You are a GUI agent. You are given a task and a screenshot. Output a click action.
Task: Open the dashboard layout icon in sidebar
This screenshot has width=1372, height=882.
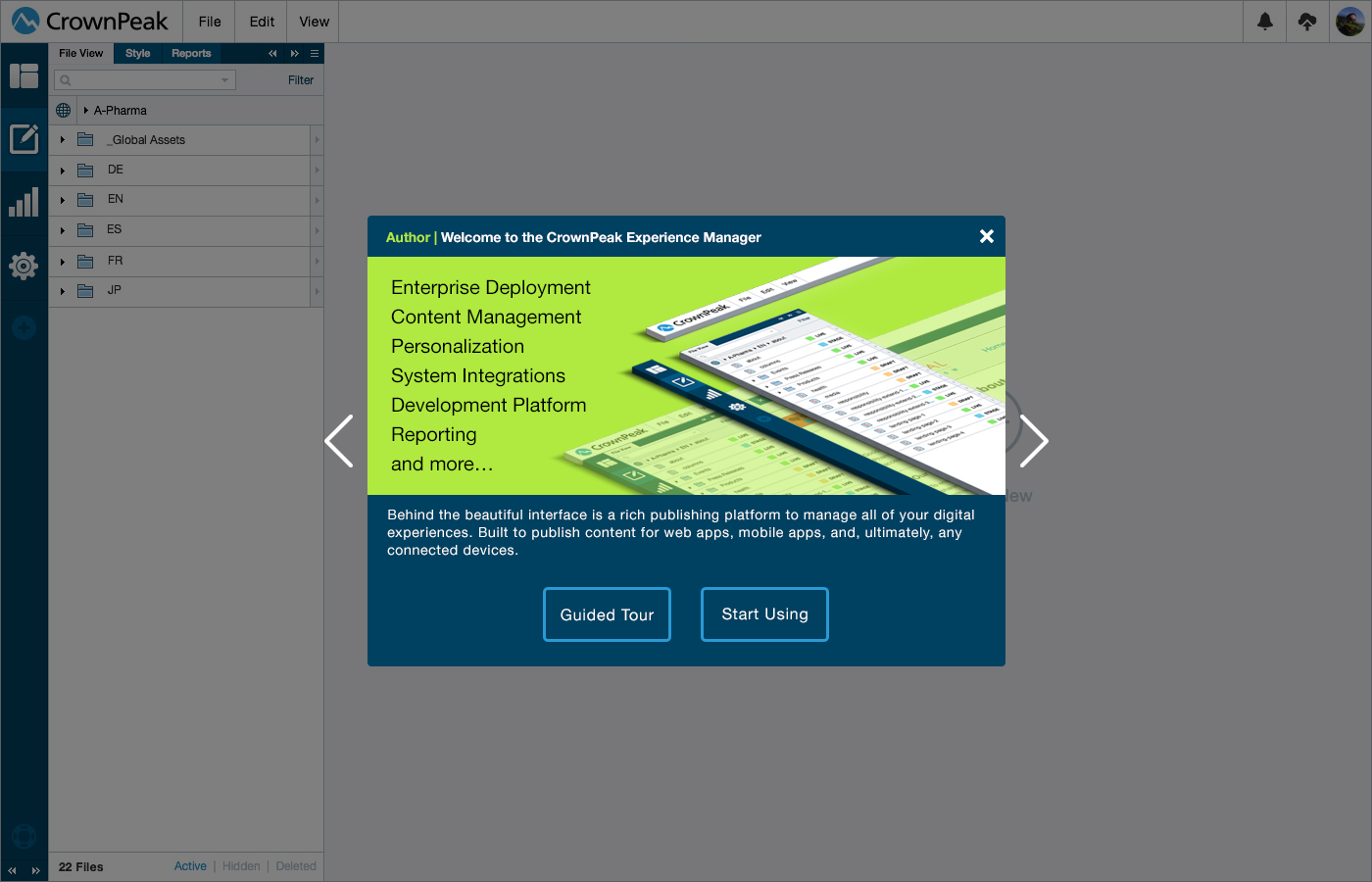24,76
